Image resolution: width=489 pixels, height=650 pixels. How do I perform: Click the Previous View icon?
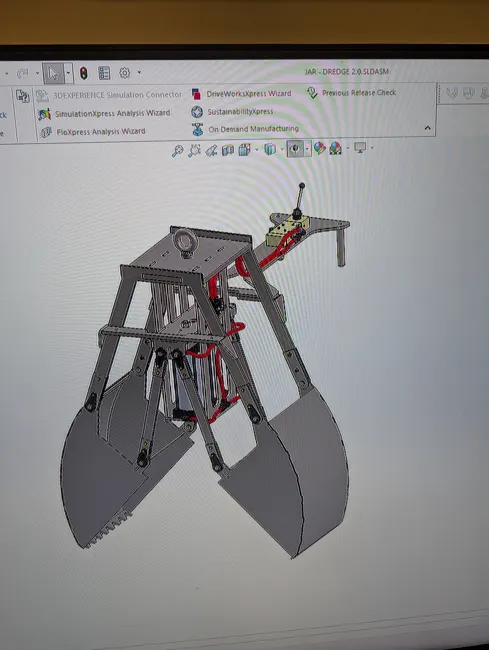[x=211, y=150]
